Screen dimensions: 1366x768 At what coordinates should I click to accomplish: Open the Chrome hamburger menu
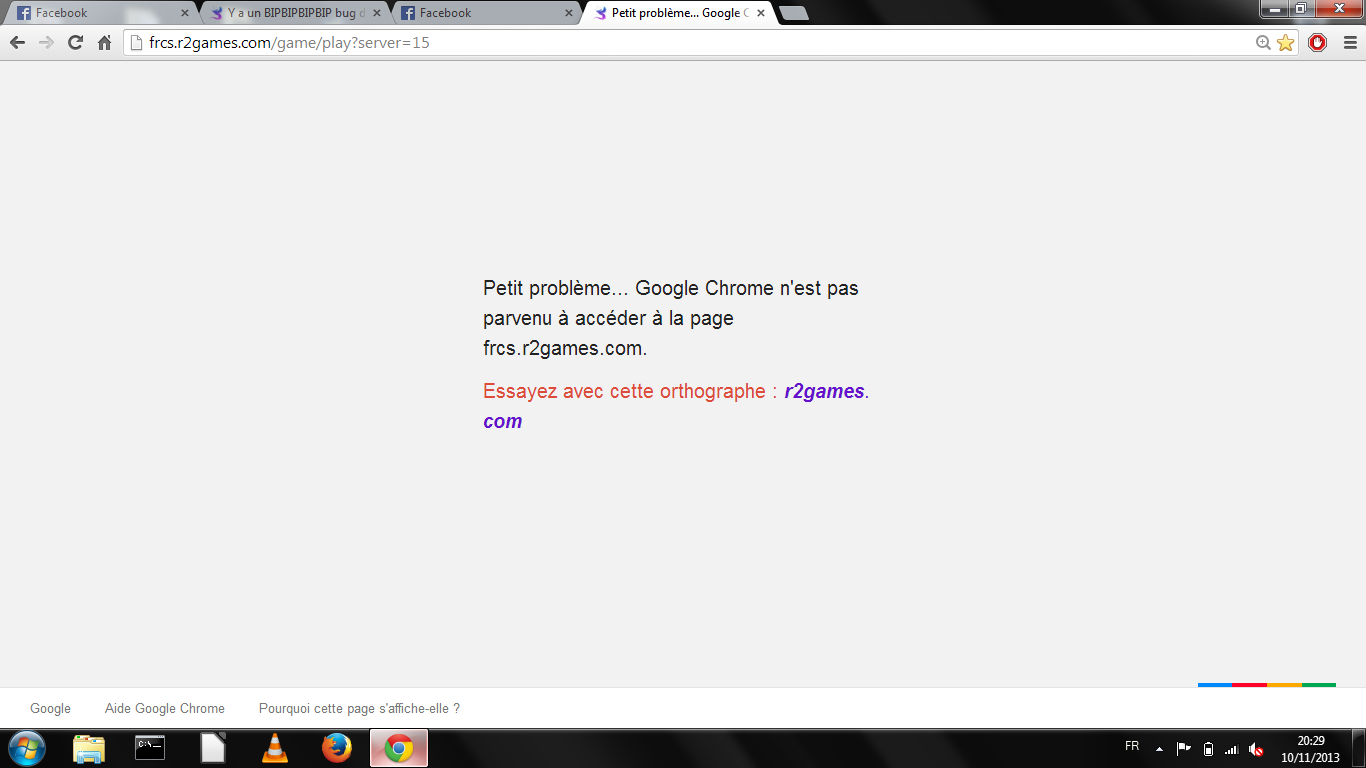(1349, 43)
